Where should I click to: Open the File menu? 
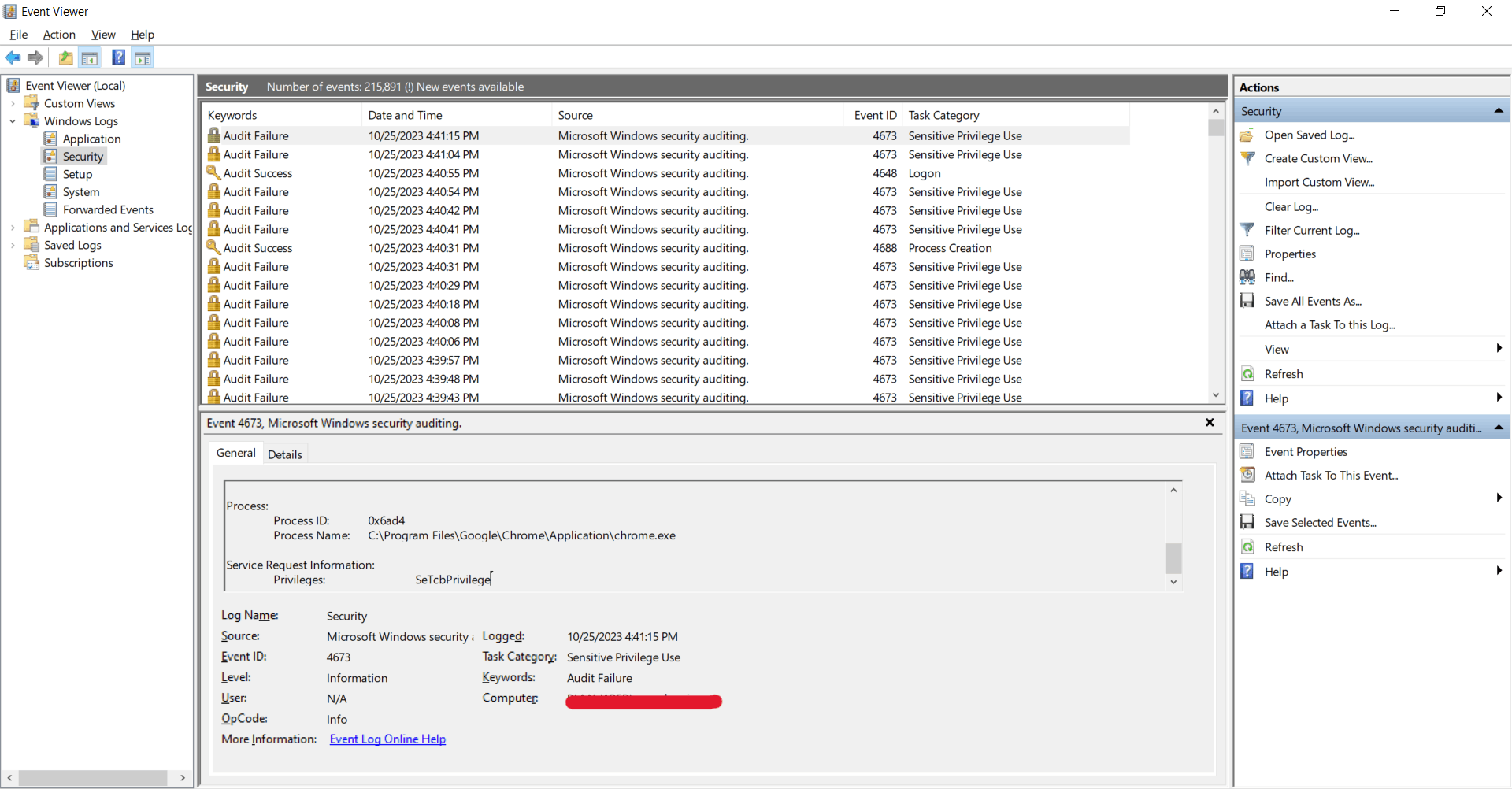(19, 35)
